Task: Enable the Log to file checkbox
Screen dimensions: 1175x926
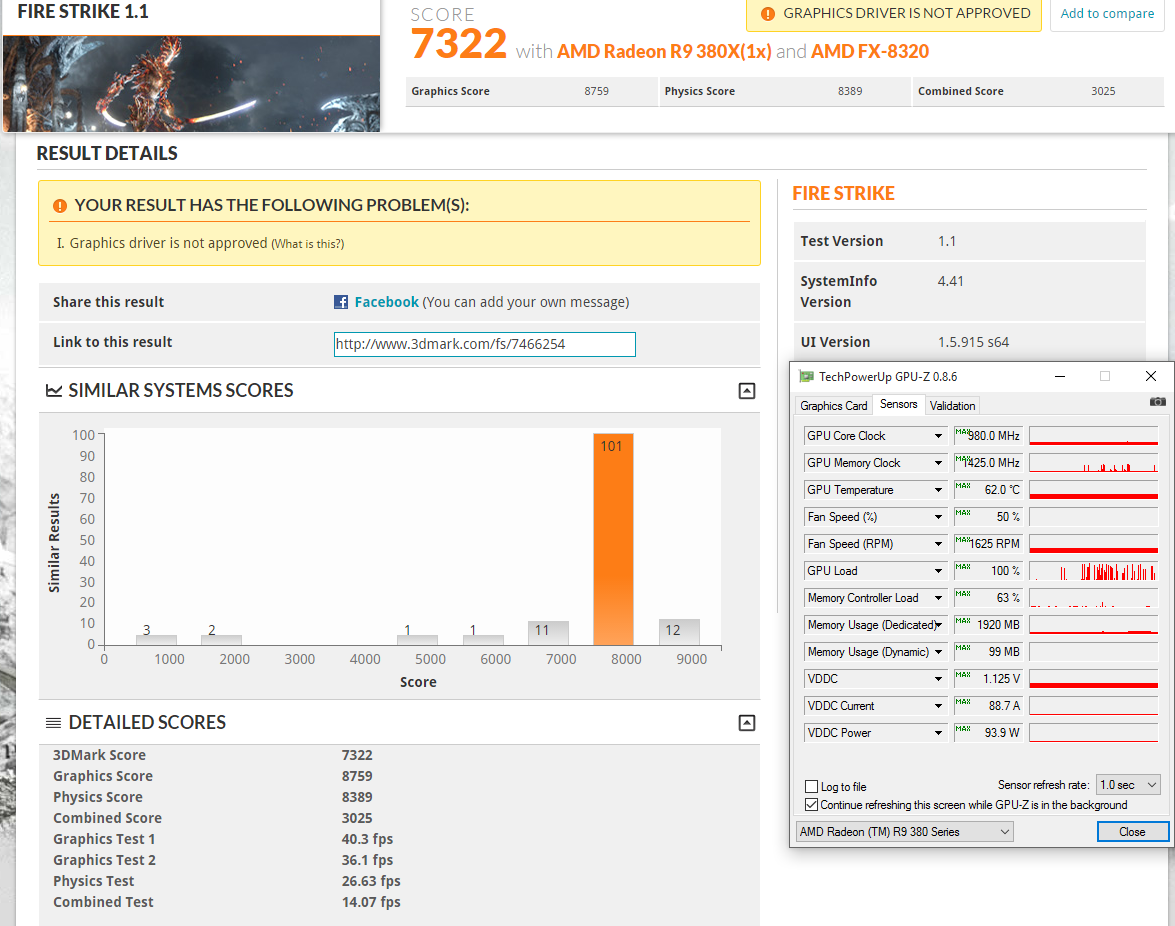Action: [811, 787]
